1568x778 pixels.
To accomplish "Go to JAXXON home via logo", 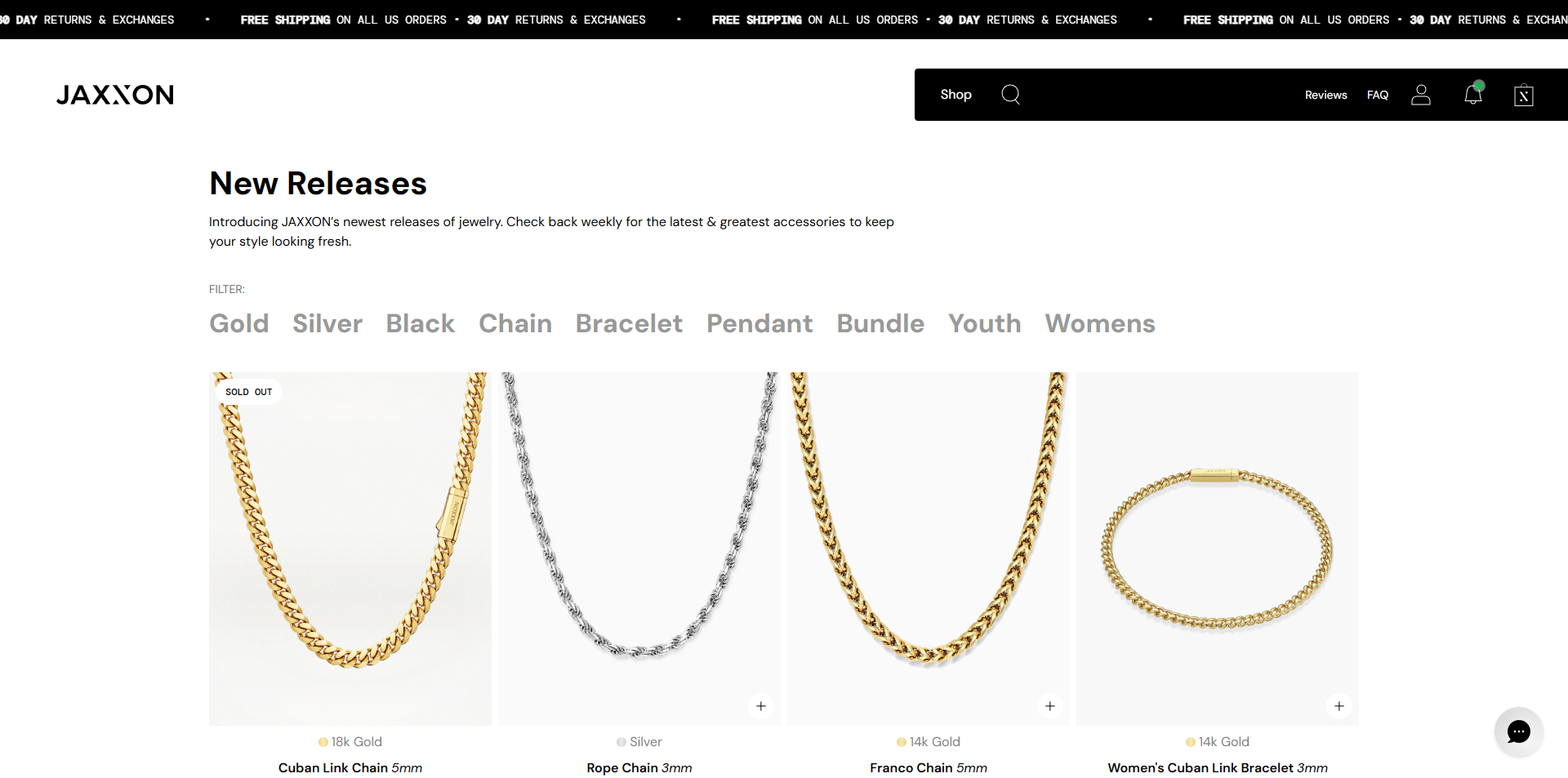I will (x=115, y=95).
